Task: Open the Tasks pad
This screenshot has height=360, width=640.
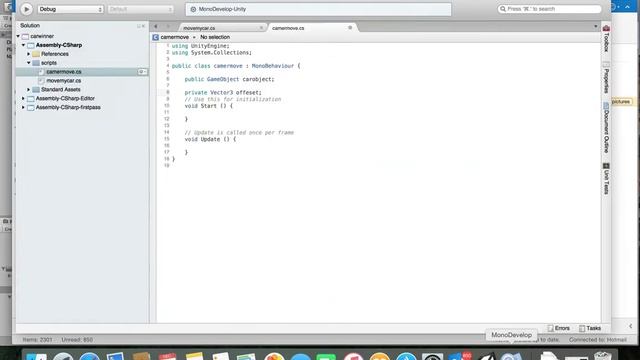Action: coord(590,328)
